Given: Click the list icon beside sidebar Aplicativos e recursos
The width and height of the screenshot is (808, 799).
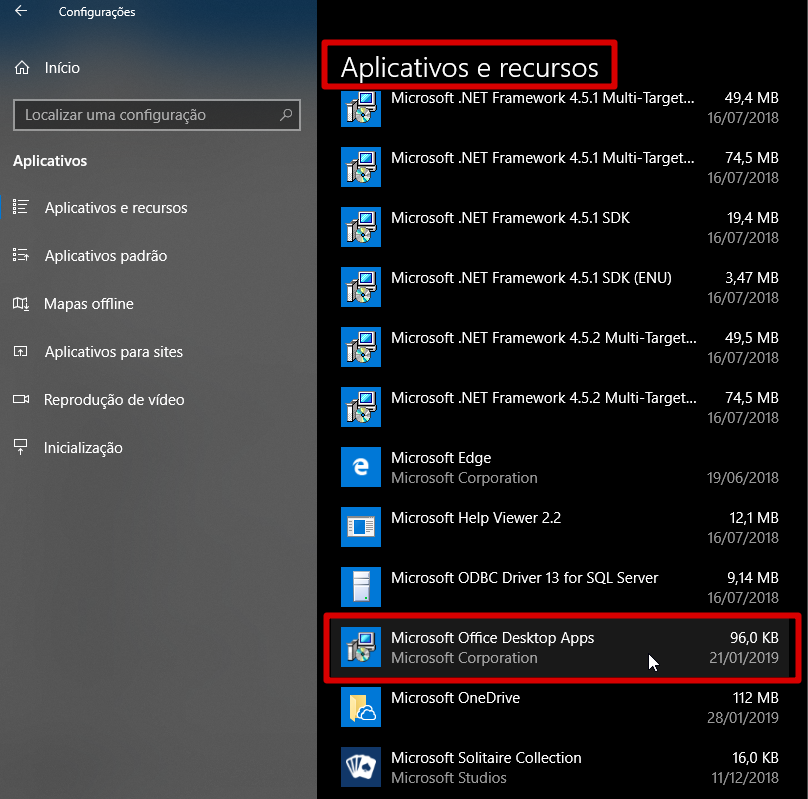Looking at the screenshot, I should pos(21,207).
